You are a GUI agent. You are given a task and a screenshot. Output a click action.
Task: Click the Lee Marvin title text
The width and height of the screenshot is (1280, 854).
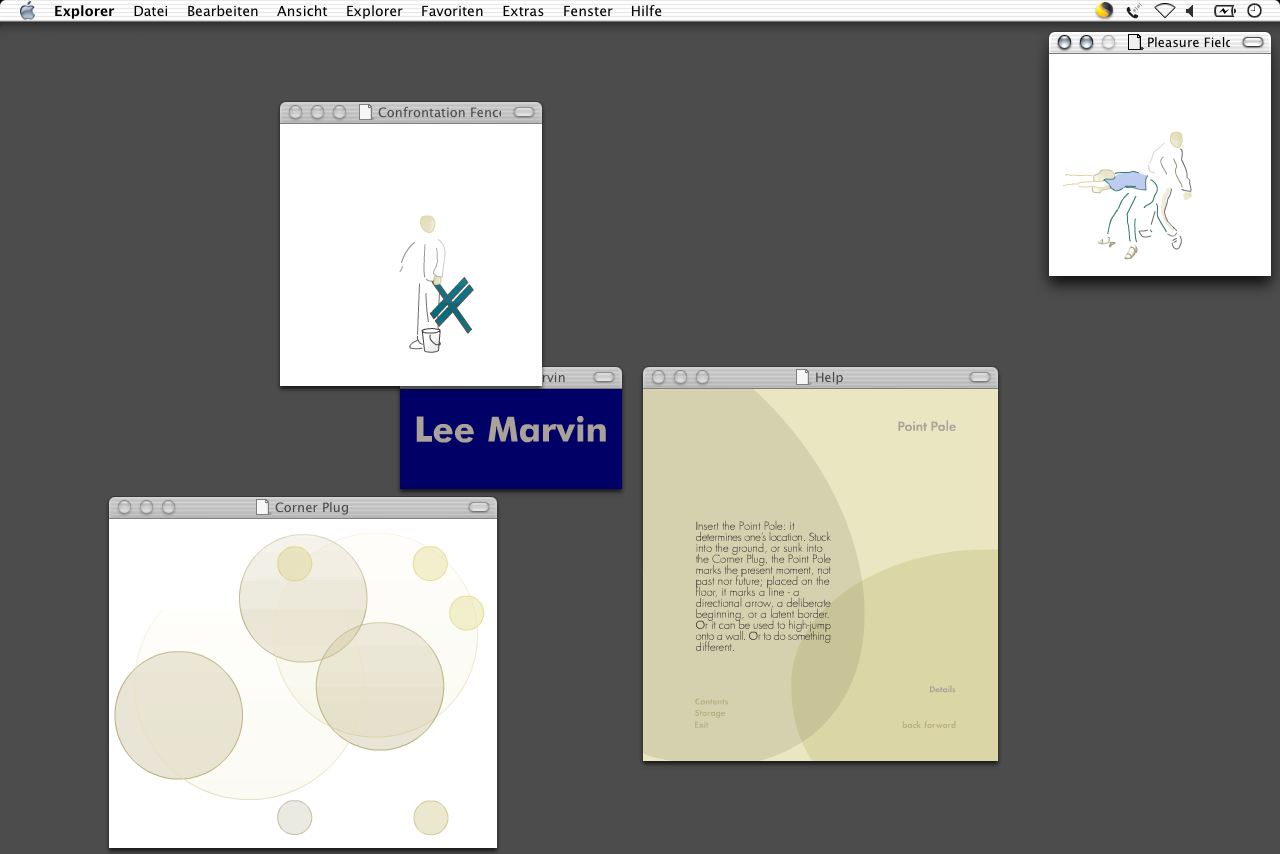click(510, 429)
